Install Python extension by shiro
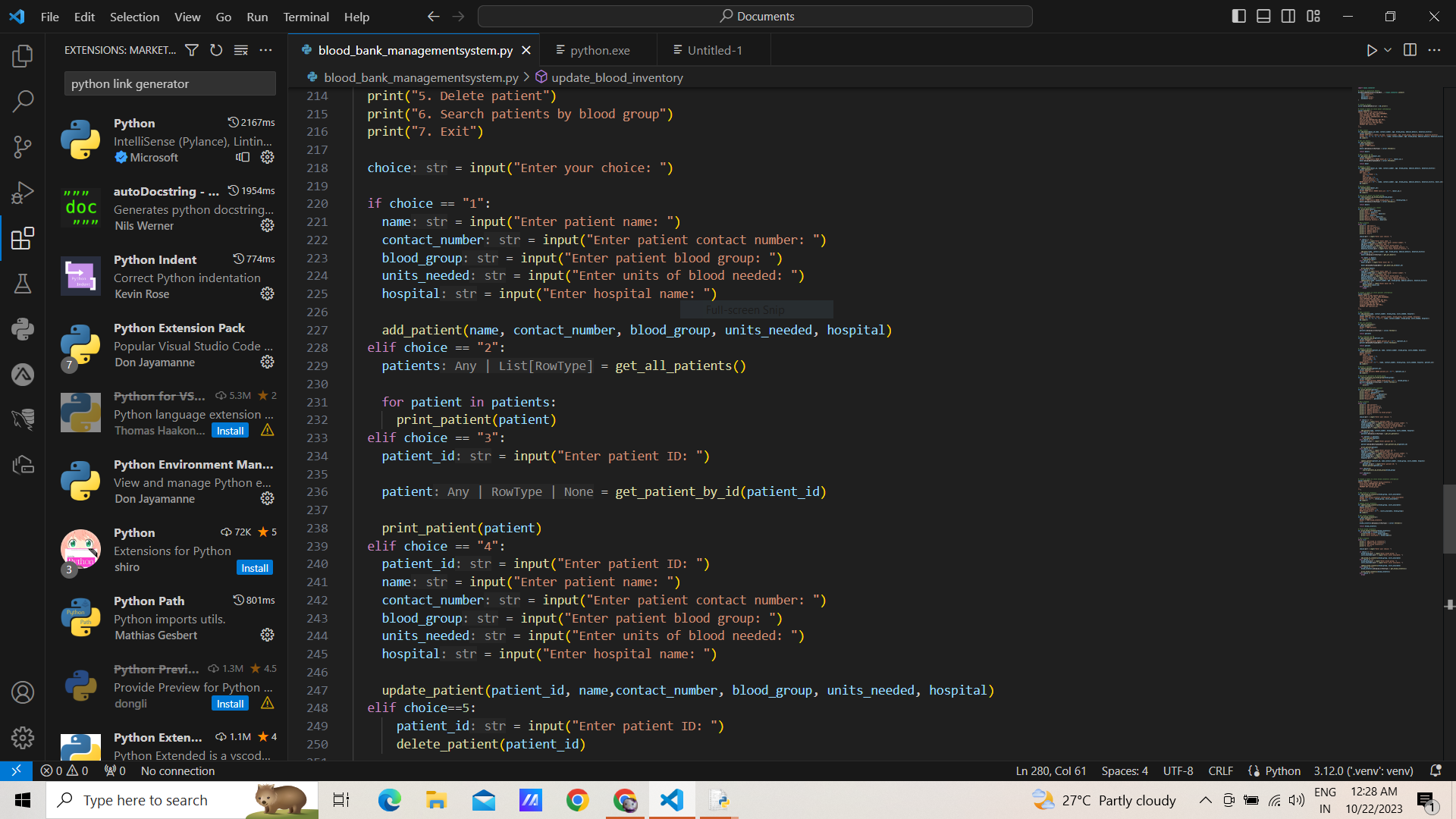 tap(255, 568)
